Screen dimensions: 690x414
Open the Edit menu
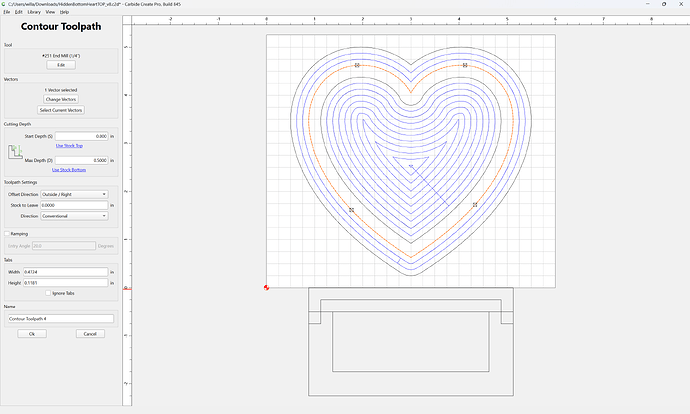(x=18, y=12)
